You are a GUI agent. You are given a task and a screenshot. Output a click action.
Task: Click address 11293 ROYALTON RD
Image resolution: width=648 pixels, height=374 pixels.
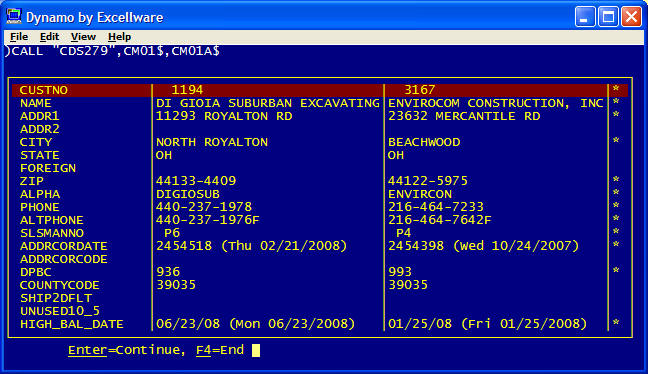[x=224, y=116]
